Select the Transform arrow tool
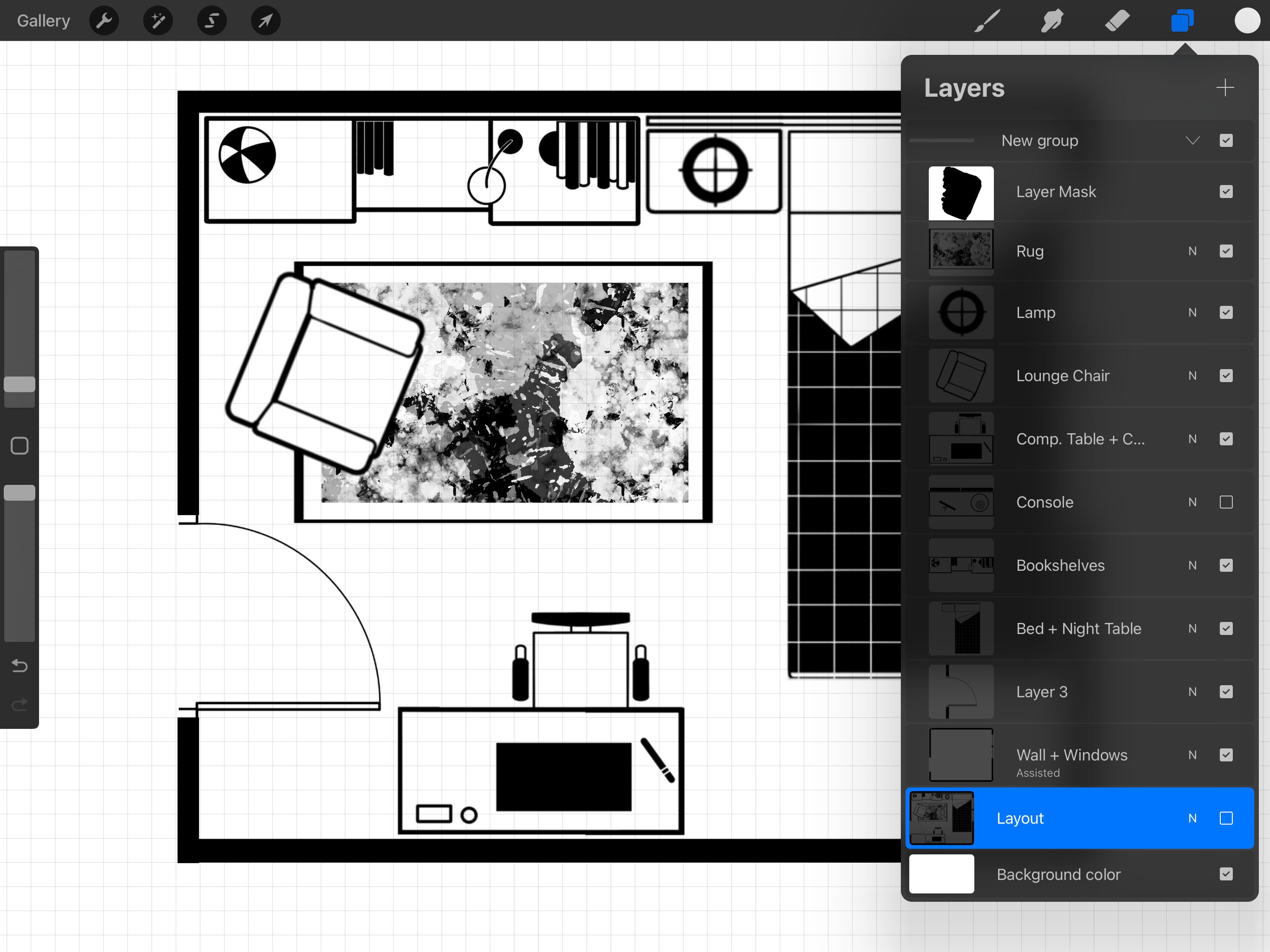The width and height of the screenshot is (1270, 952). click(265, 20)
